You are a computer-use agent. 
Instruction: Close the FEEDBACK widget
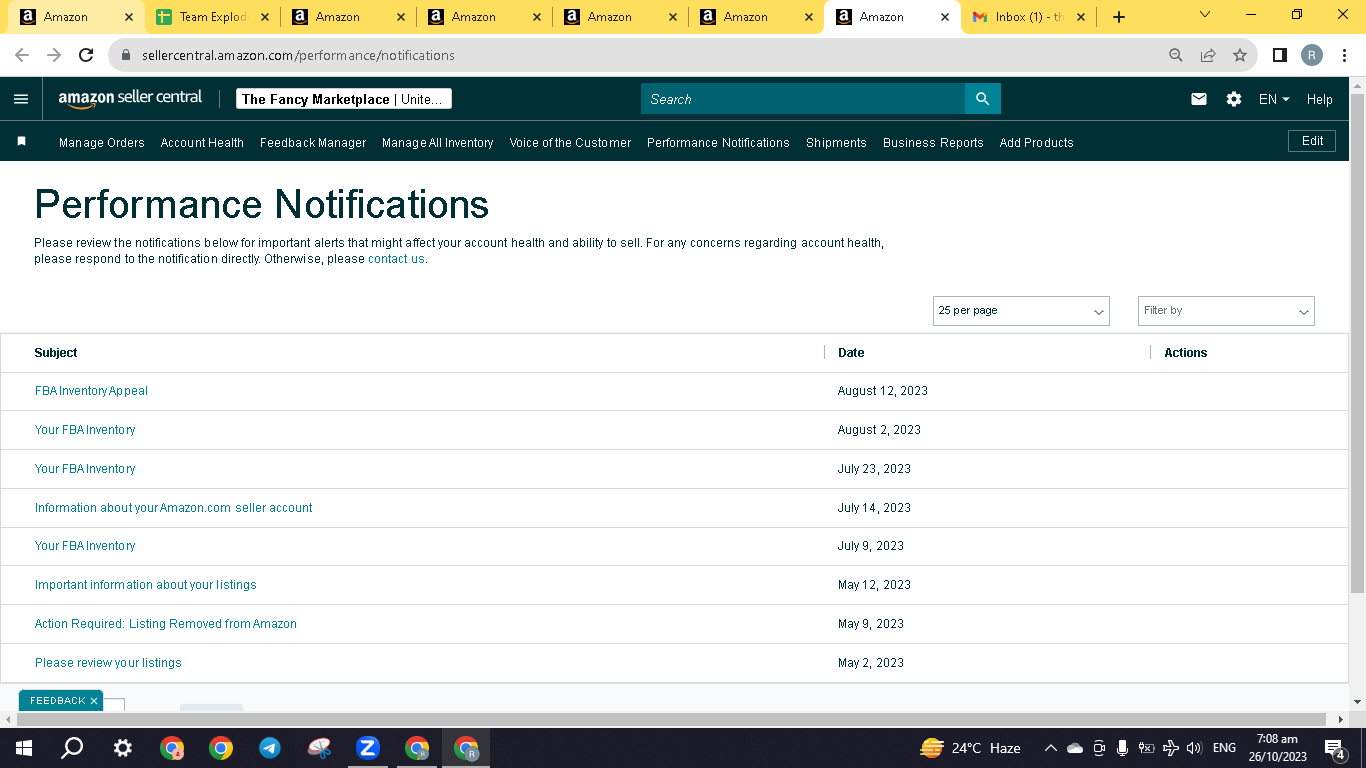pyautogui.click(x=94, y=701)
